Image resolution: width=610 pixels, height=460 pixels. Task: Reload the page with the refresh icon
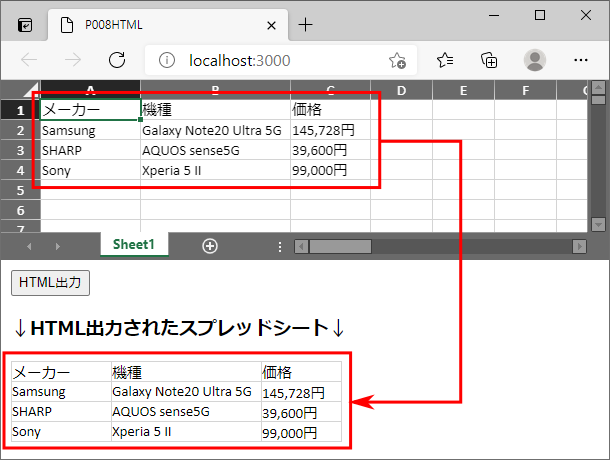coord(117,60)
